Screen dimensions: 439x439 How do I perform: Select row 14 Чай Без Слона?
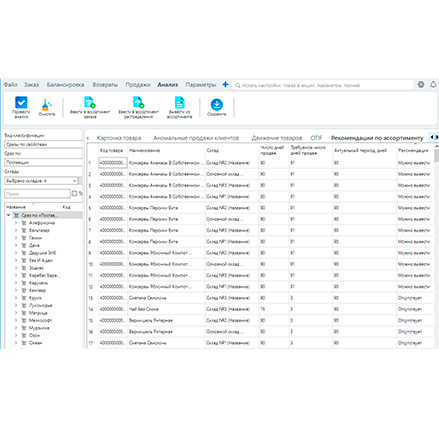pos(260,309)
